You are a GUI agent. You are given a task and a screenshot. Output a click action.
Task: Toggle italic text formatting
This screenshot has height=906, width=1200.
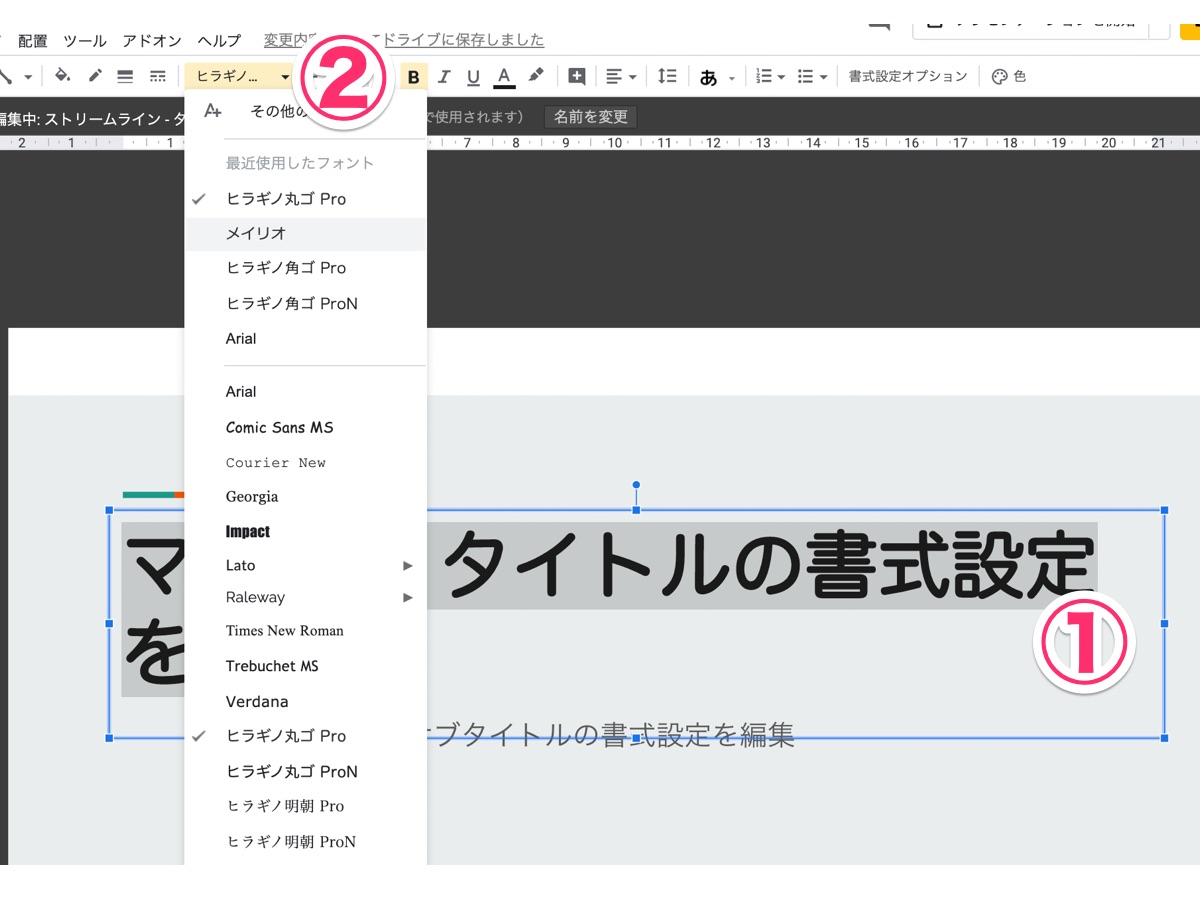click(x=444, y=77)
